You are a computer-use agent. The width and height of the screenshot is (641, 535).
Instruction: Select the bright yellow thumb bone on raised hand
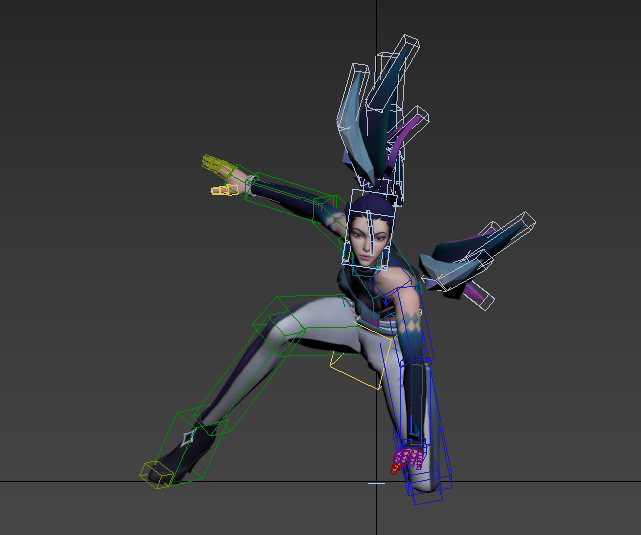click(x=224, y=190)
